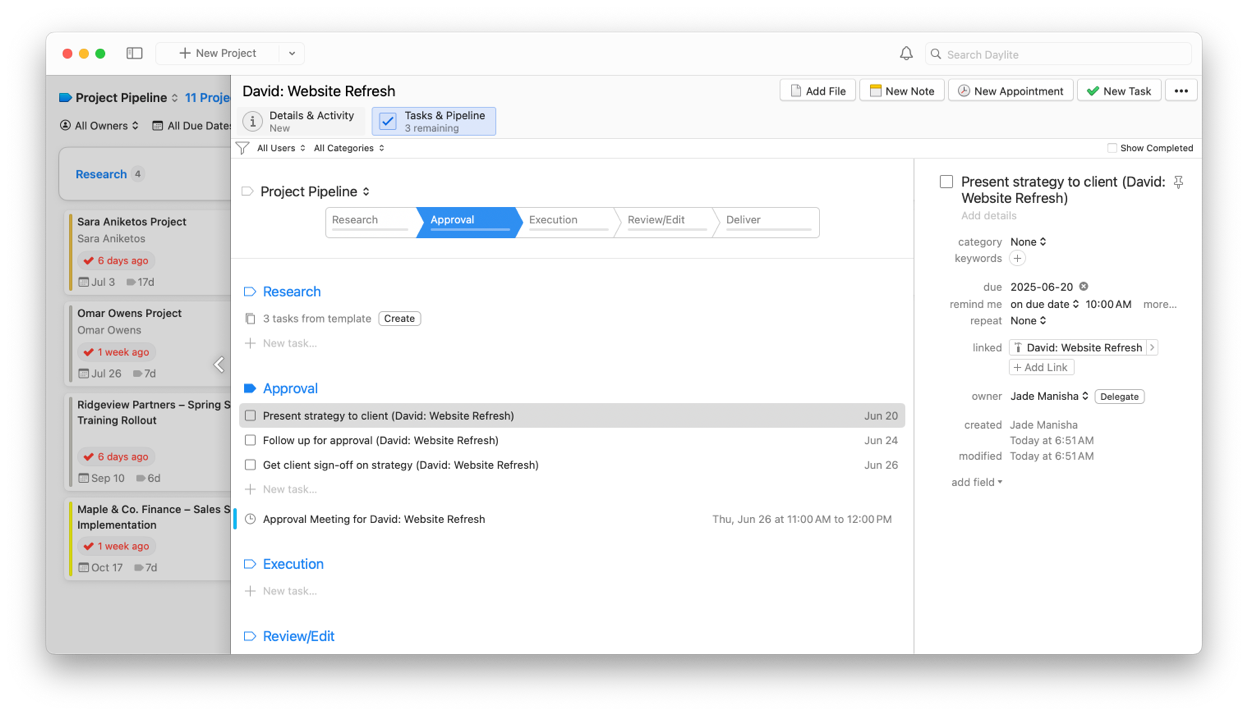Screen dimensions: 1248x715
Task: Open the three-dots more options button
Action: [1181, 91]
